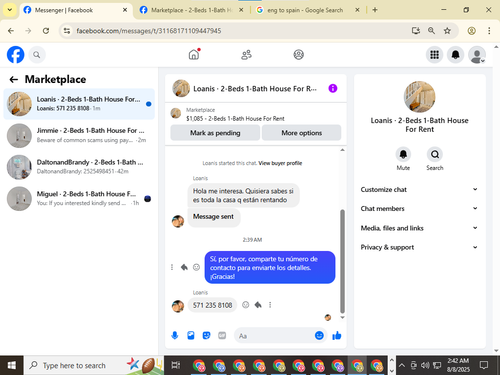Open the account profile avatar menu
The width and height of the screenshot is (500, 375).
[x=477, y=55]
